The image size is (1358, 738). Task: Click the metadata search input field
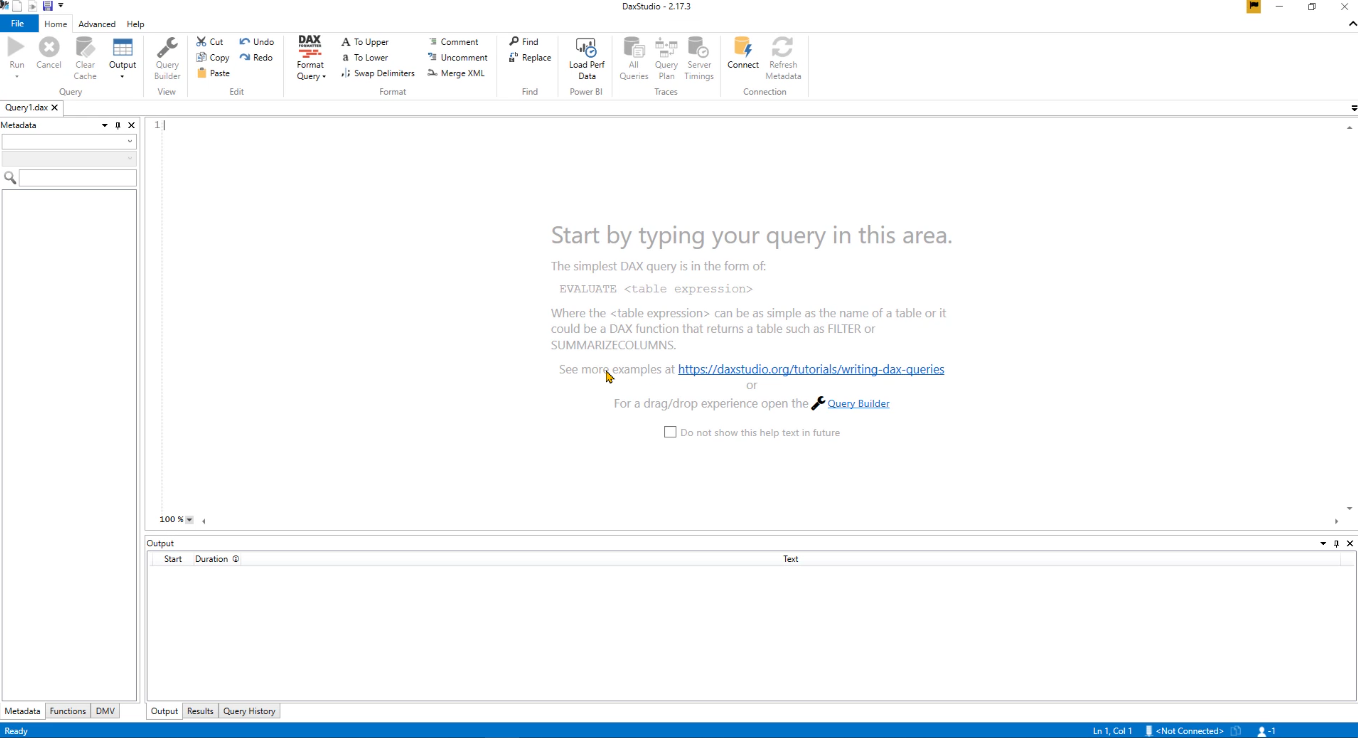(x=78, y=178)
